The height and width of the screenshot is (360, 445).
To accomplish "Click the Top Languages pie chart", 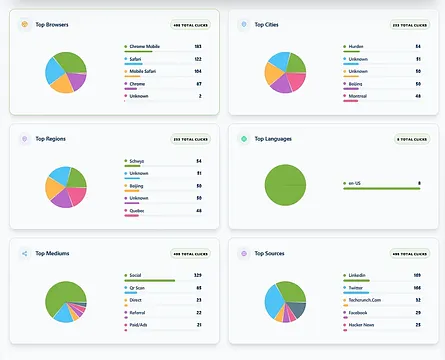I will coord(285,185).
